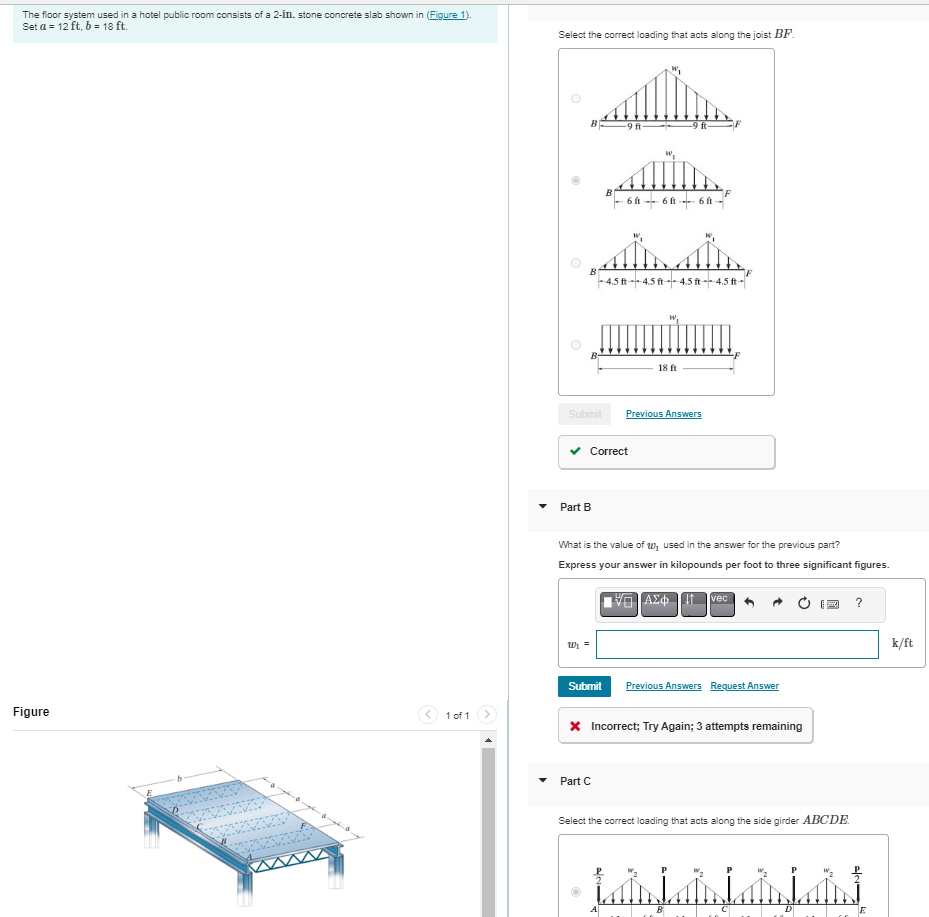Click the vec toolbar button
Image resolution: width=929 pixels, height=917 pixels.
[722, 604]
